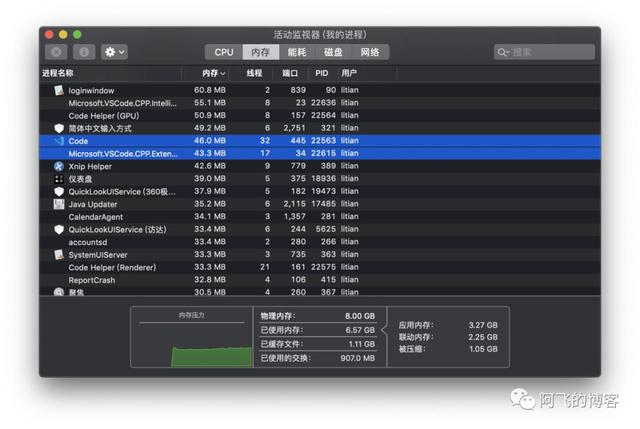The width and height of the screenshot is (640, 429).
Task: Click the 简体中文输入方式 shield icon
Action: click(59, 128)
